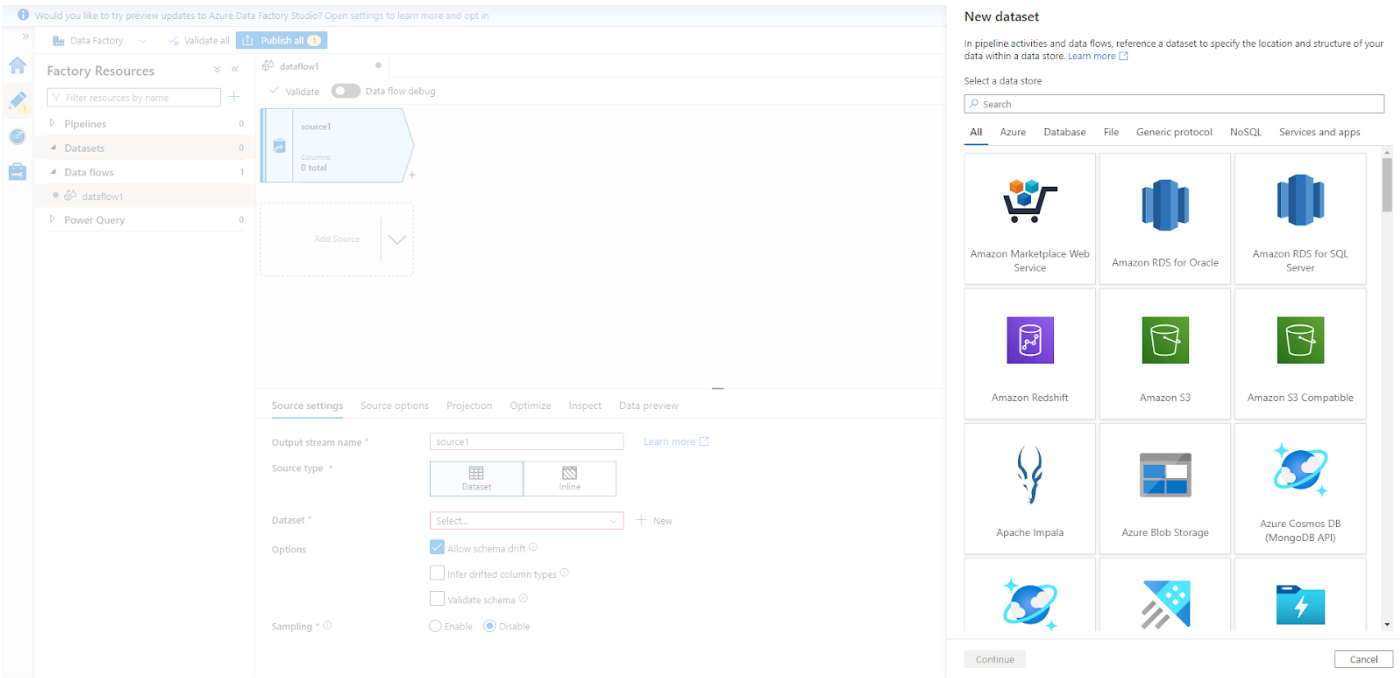The height and width of the screenshot is (678, 1400).
Task: Select Apache Impala data store
Action: tap(1030, 488)
